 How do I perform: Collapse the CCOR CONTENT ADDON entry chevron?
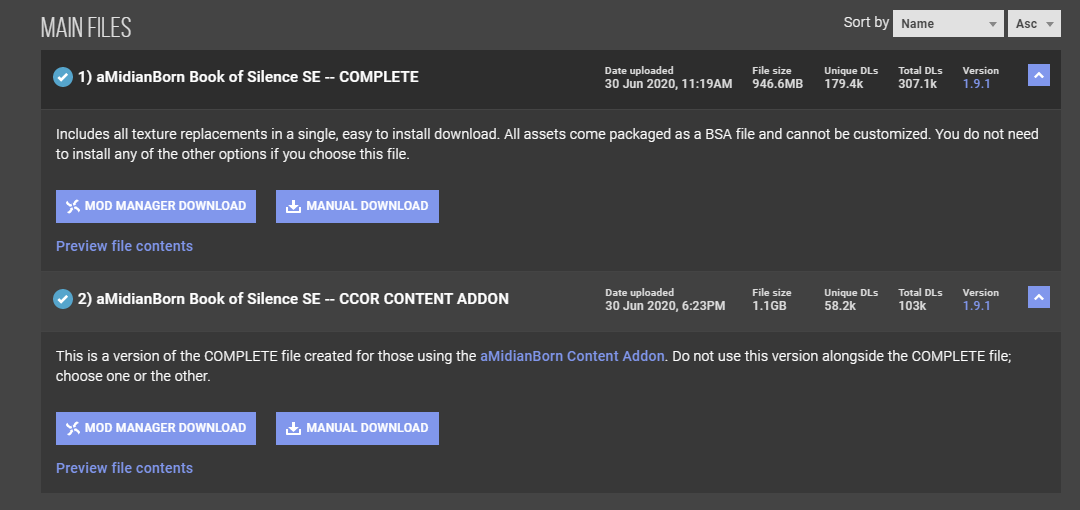pos(1038,297)
